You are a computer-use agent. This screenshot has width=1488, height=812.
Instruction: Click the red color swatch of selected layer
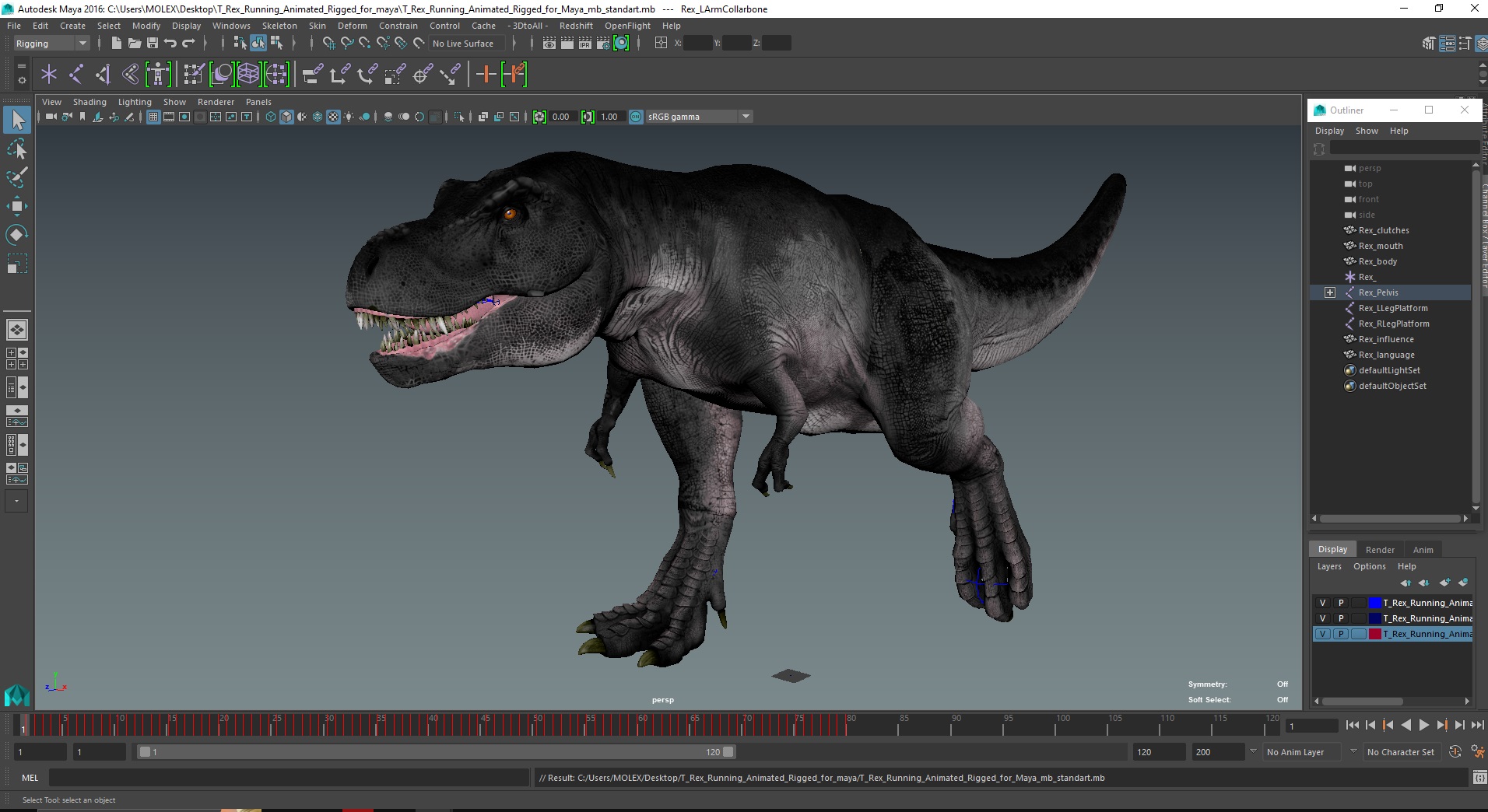pyautogui.click(x=1375, y=634)
